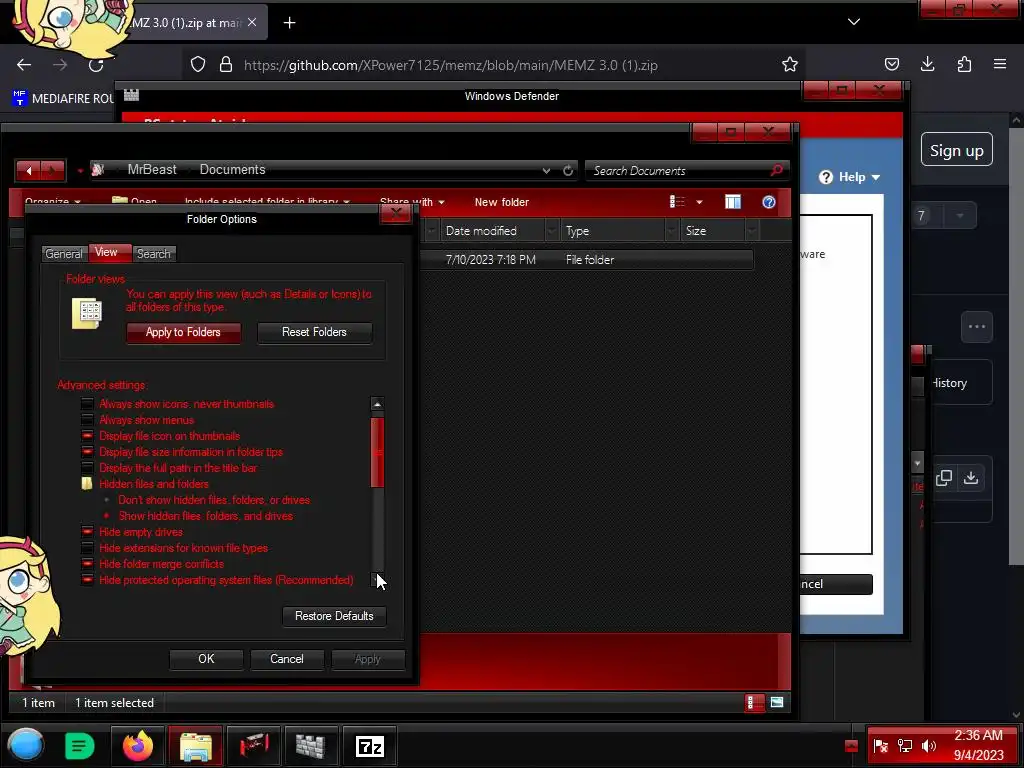Toggle Hide folder merge conflicts
The width and height of the screenshot is (1024, 768).
pos(87,564)
